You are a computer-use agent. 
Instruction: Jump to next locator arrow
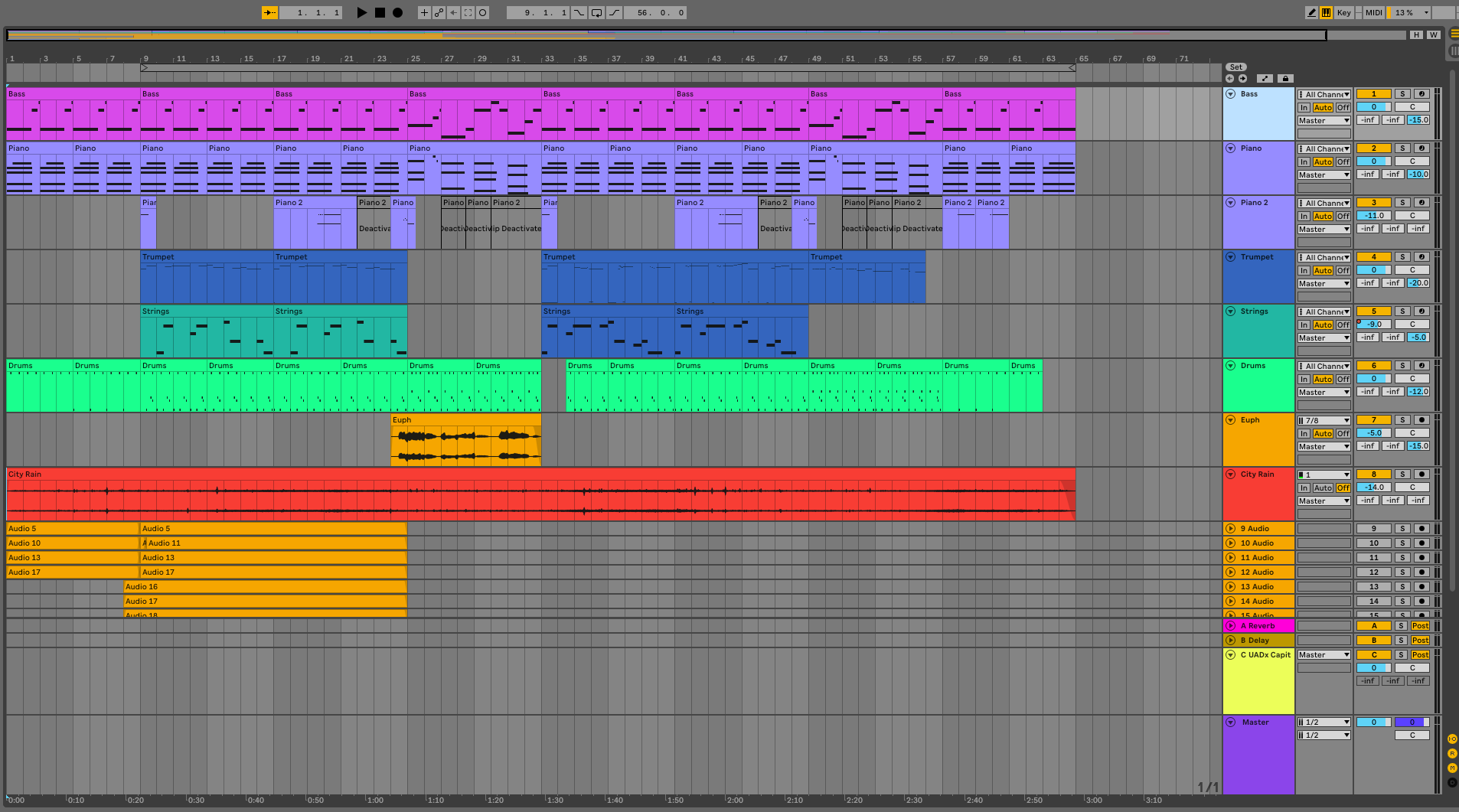tap(1242, 78)
